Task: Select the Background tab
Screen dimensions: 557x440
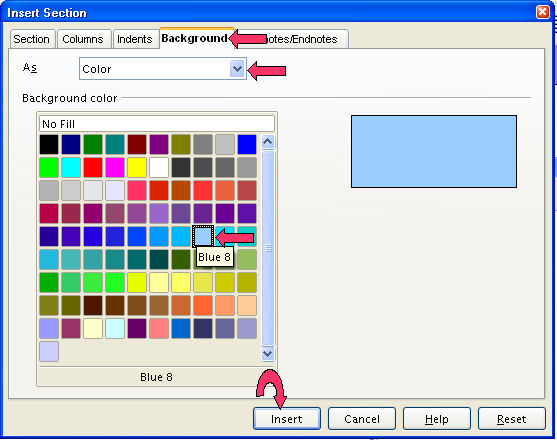Action: coord(195,38)
